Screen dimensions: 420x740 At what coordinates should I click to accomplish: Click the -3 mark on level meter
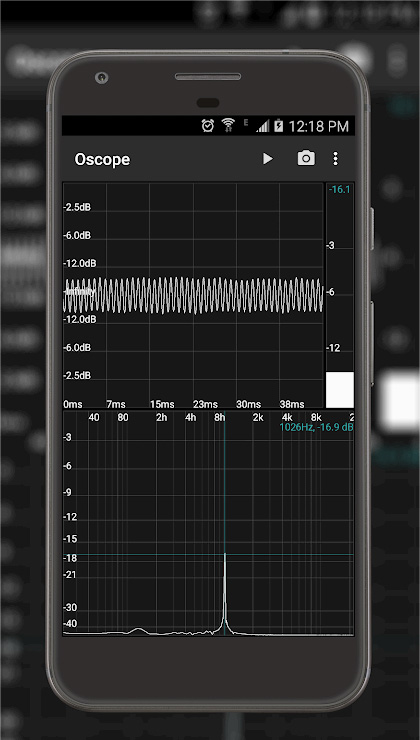330,245
